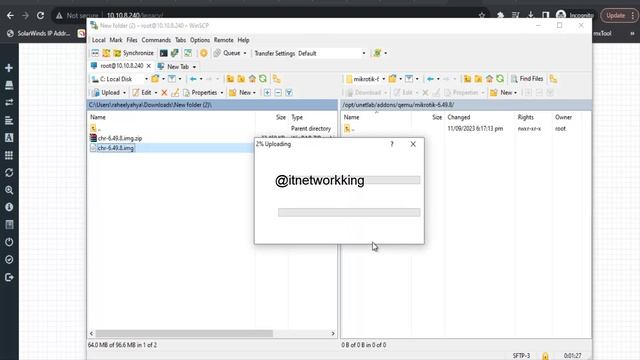Click the local Edit button
Viewport: 640px width, 360px height.
[x=142, y=93]
